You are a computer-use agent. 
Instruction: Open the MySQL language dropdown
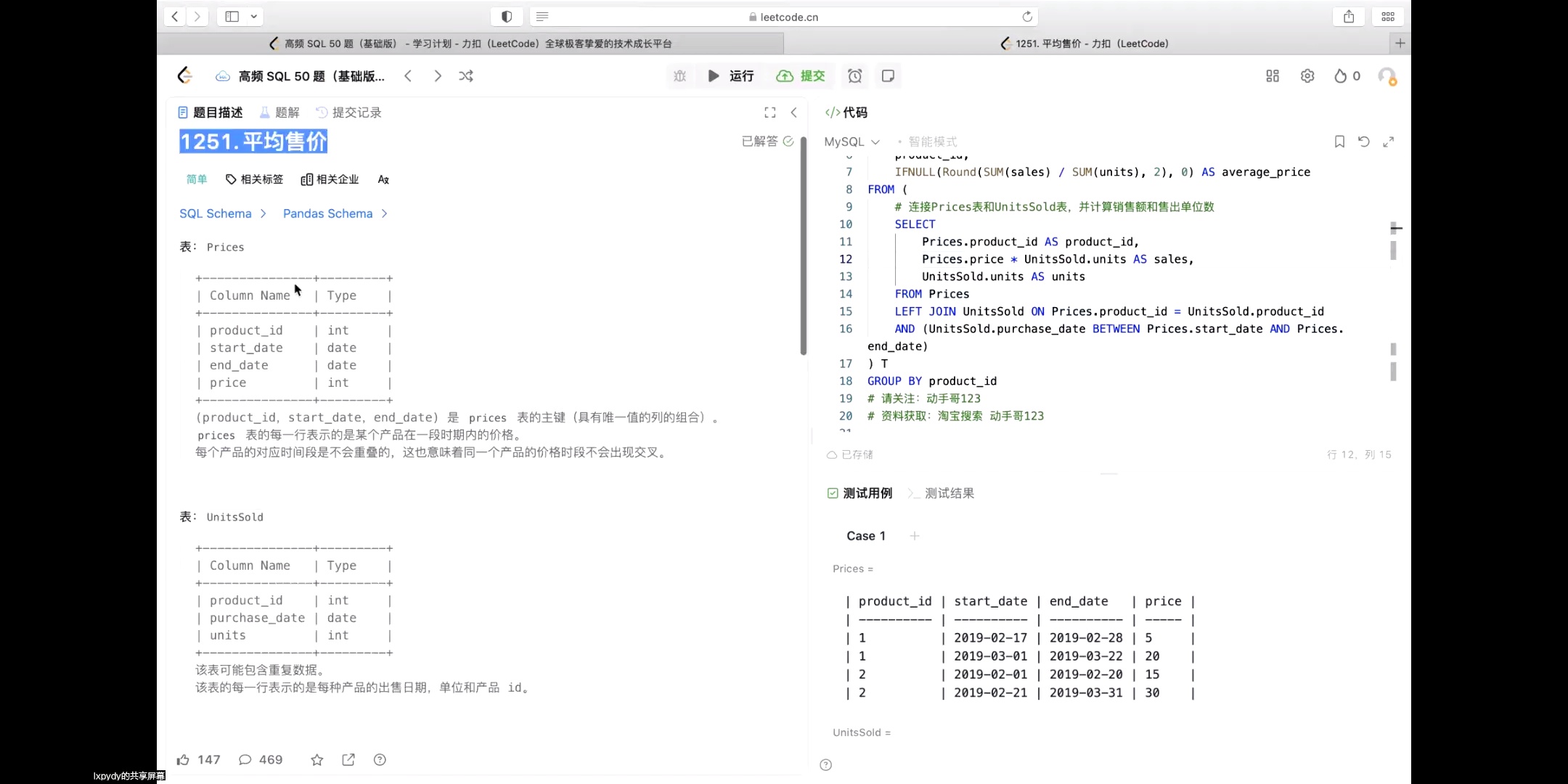851,142
